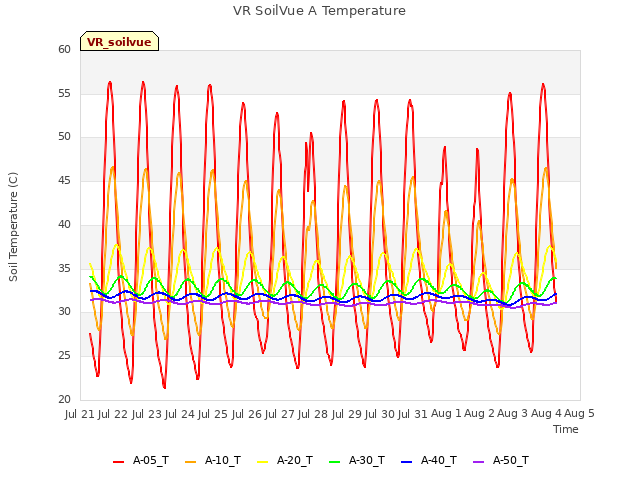
Task: Click the Aug 3 x-axis tick label
Action: [513, 414]
